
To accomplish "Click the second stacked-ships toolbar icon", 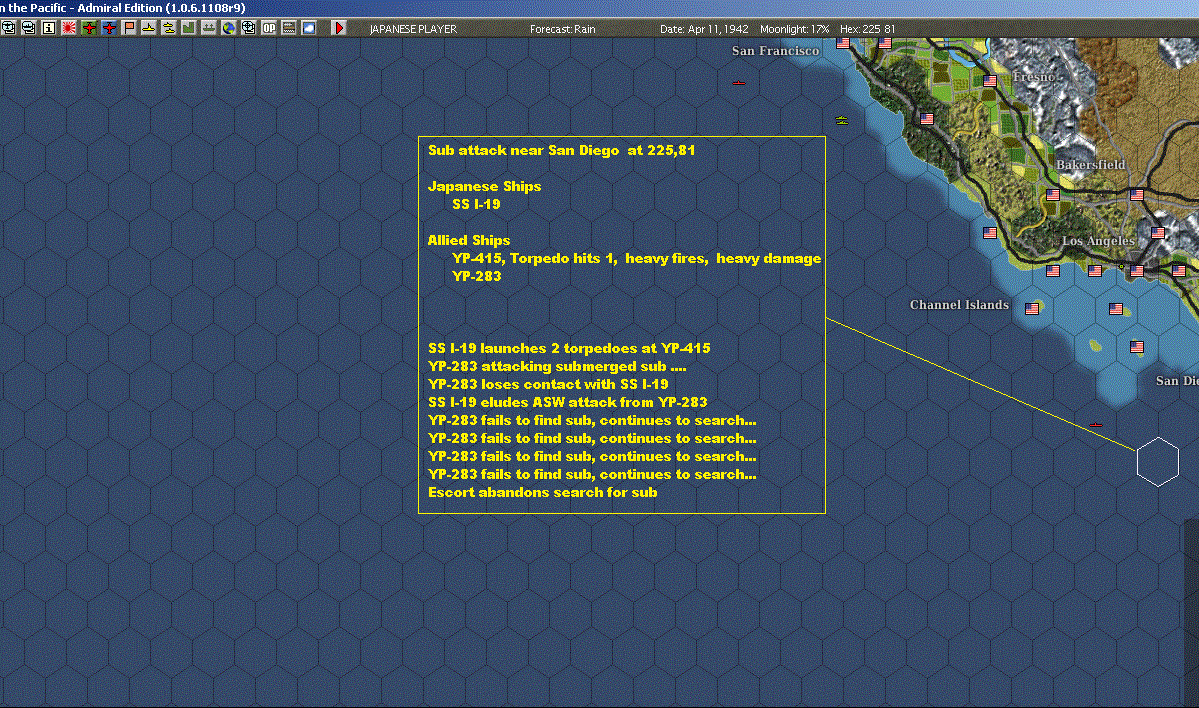I will tap(28, 28).
